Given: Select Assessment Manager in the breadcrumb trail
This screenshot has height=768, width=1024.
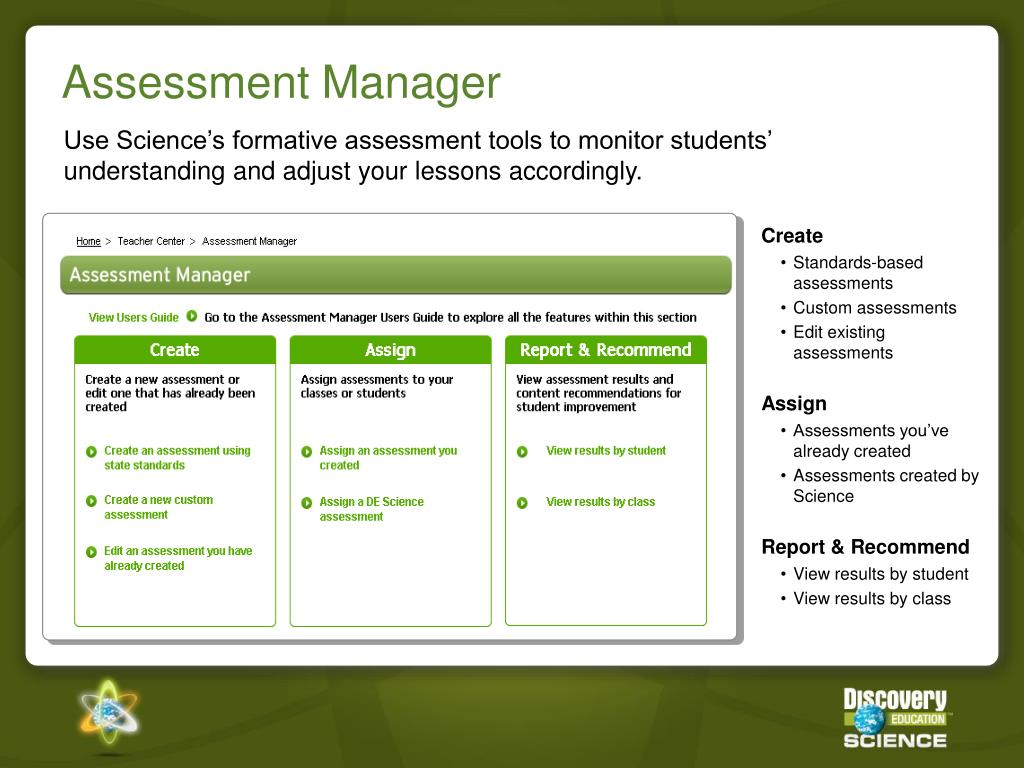Looking at the screenshot, I should point(249,241).
